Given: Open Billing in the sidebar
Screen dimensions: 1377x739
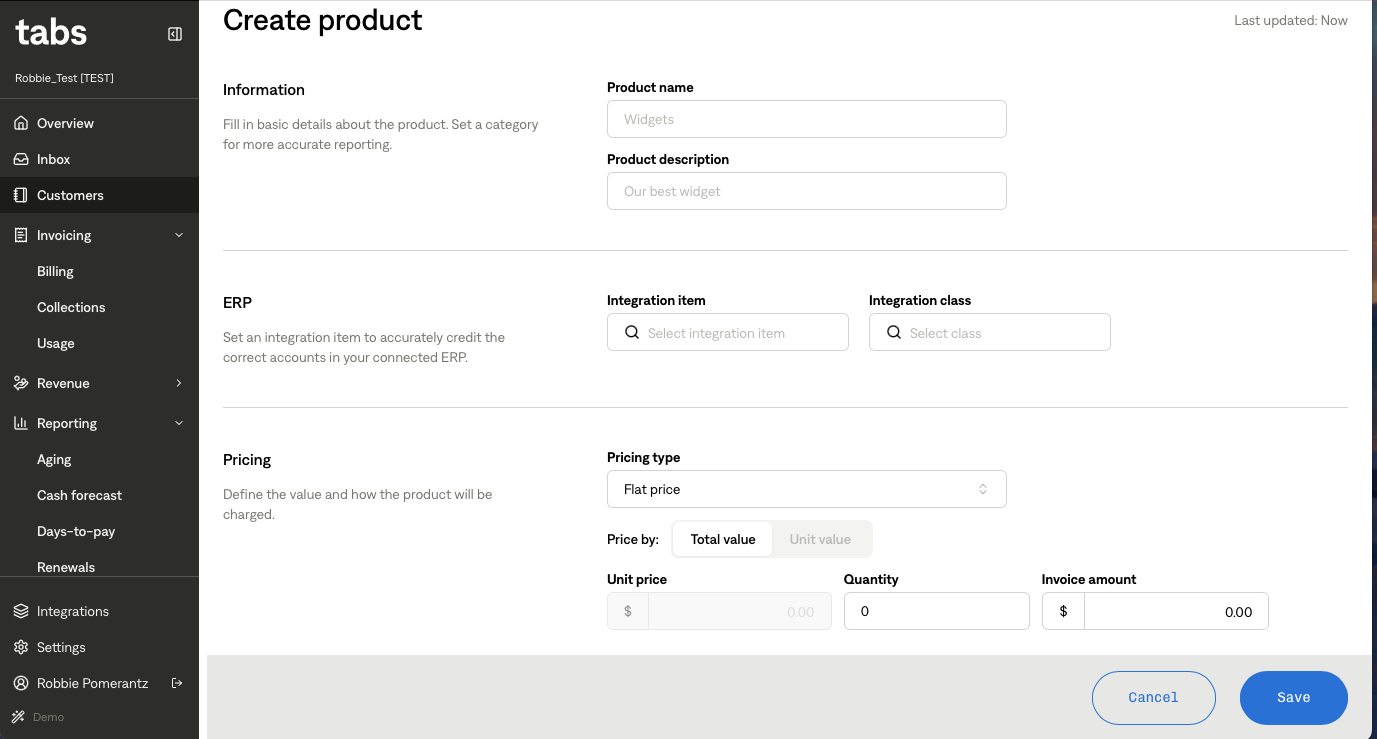Looking at the screenshot, I should point(56,271).
